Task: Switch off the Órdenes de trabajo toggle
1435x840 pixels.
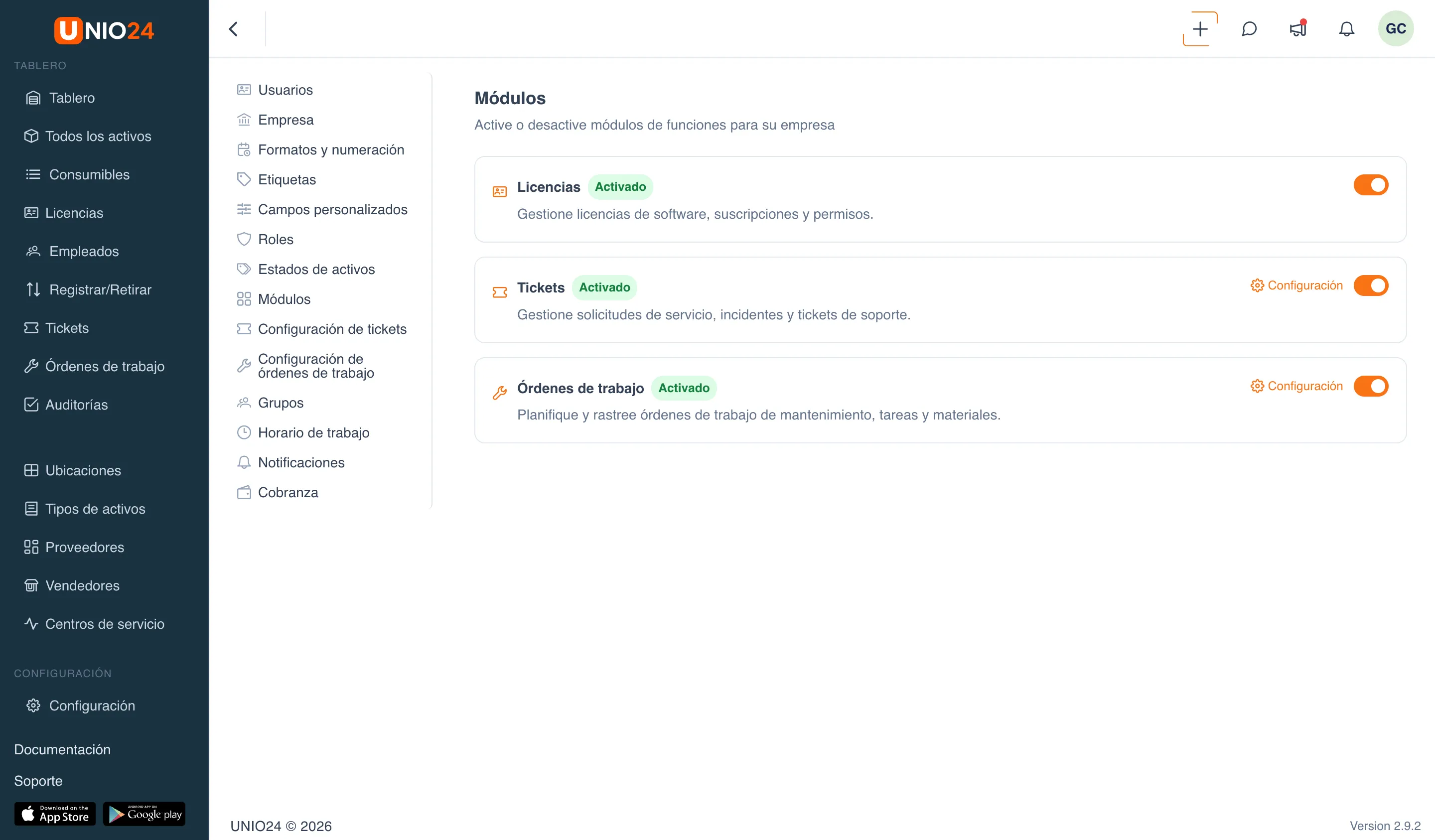Action: tap(1371, 386)
